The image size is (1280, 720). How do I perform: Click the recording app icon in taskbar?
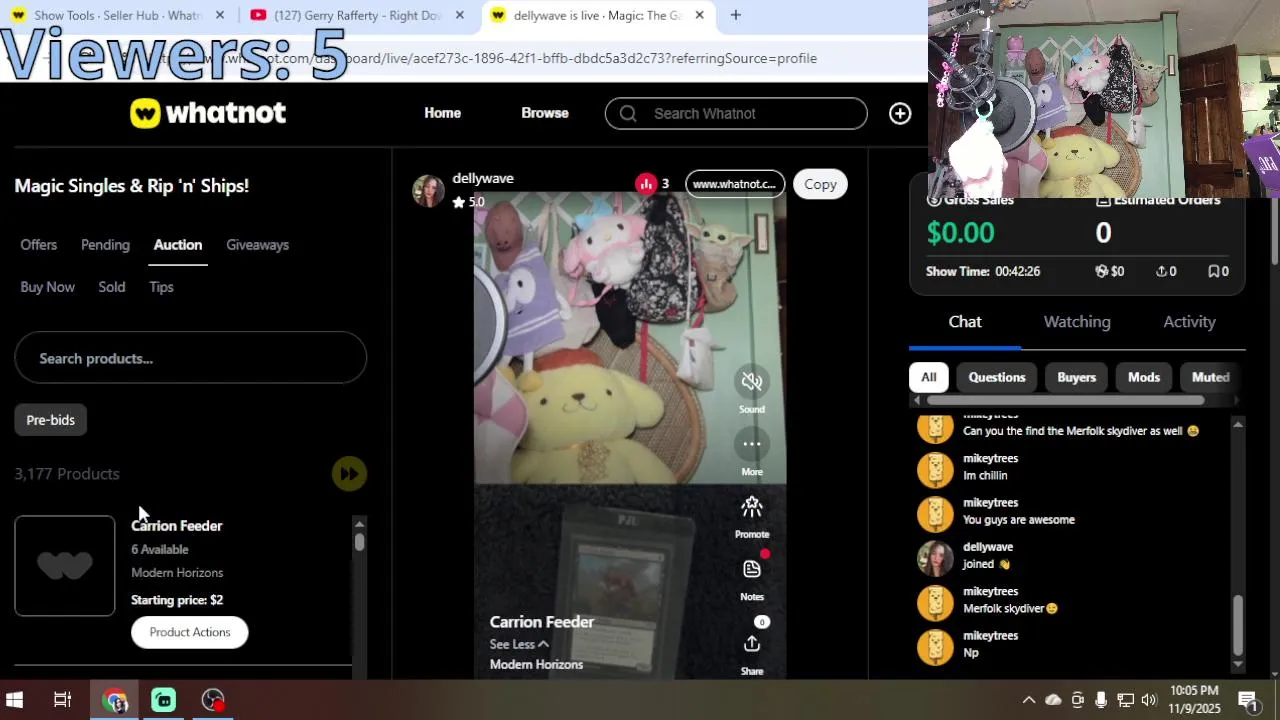click(213, 700)
